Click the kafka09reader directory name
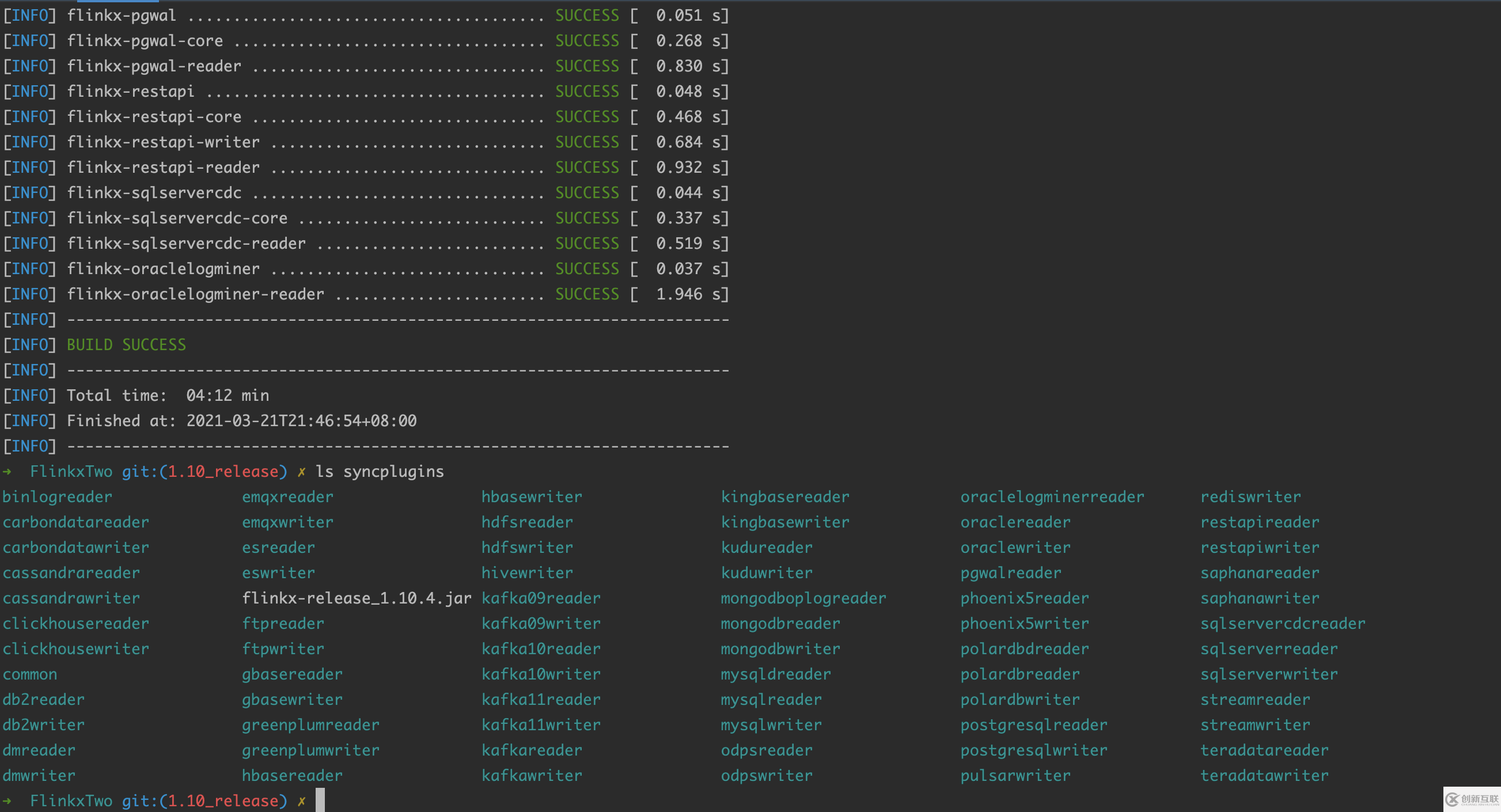 click(541, 598)
